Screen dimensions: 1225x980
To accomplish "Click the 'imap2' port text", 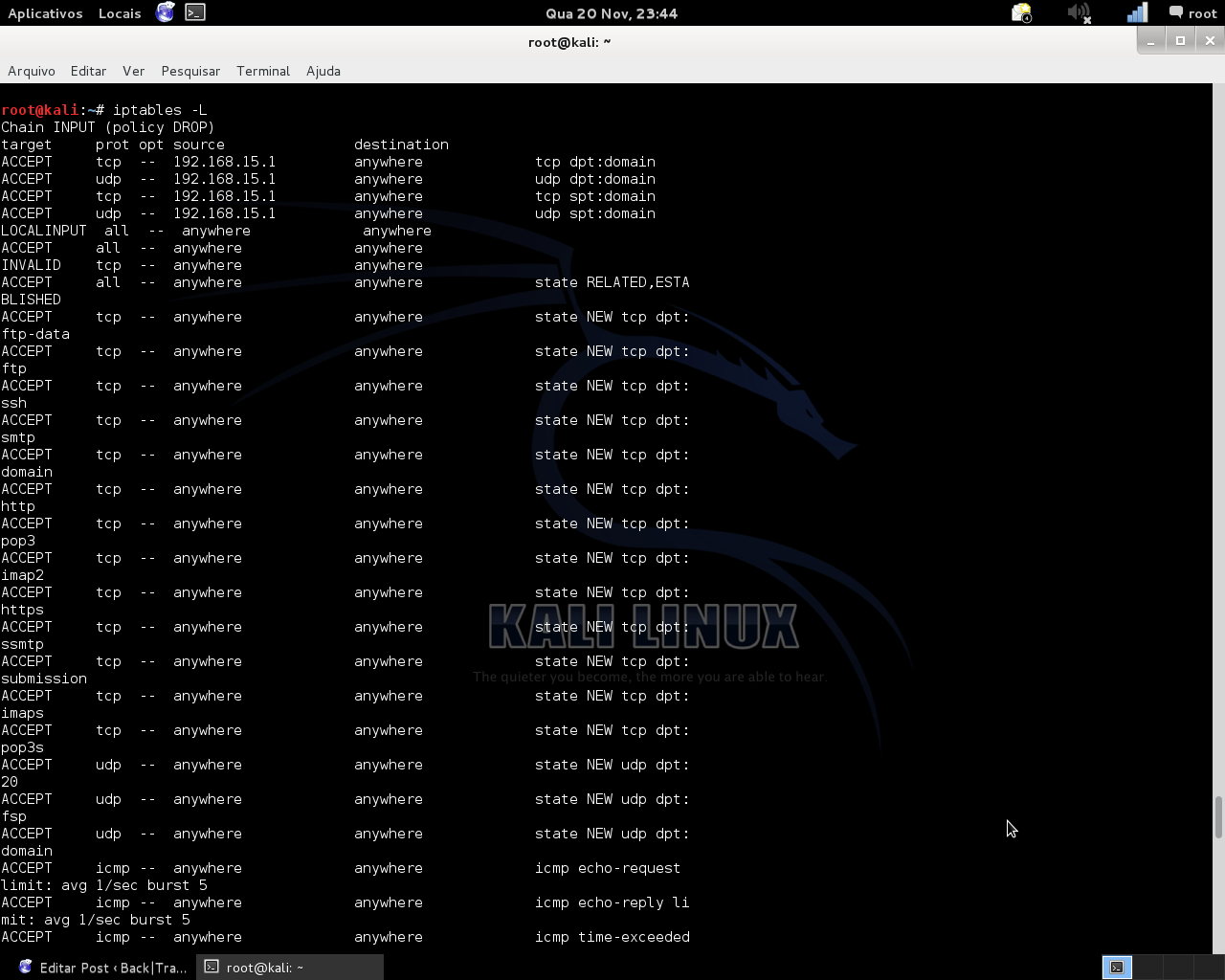I will (x=22, y=575).
